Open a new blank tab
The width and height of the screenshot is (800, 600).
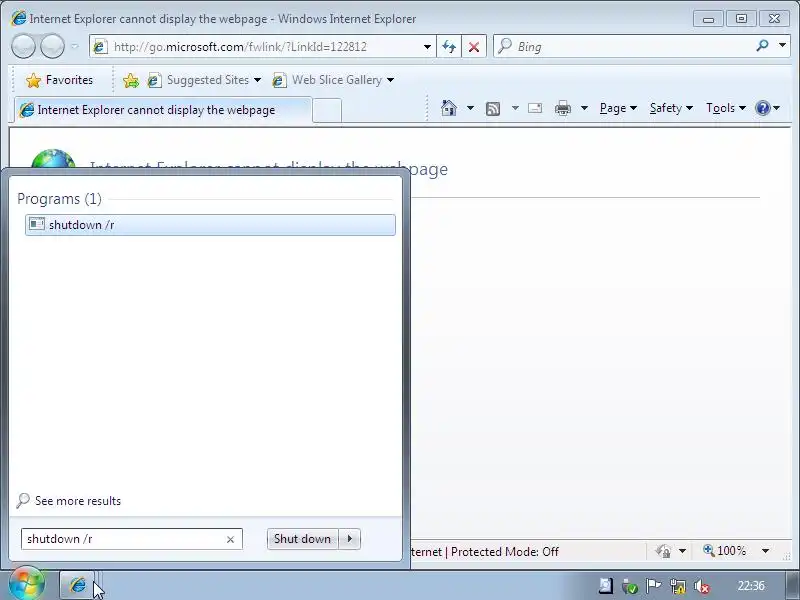click(x=327, y=110)
